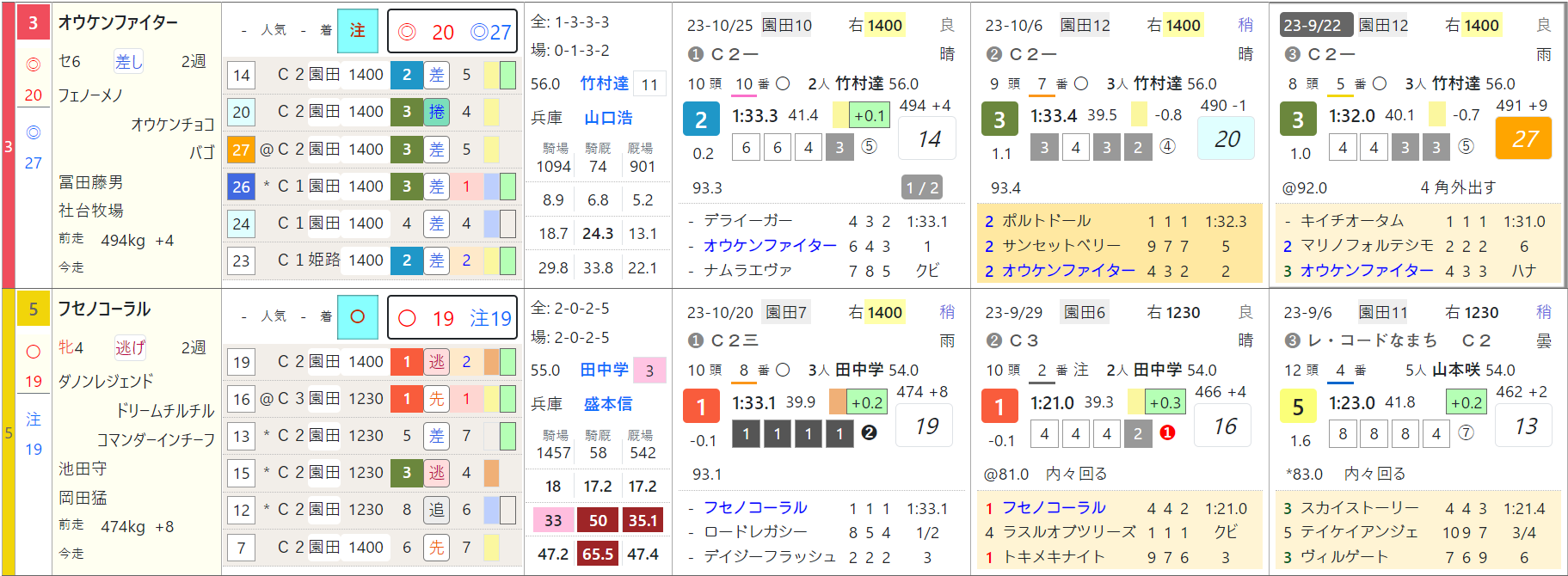The image size is (1568, 576).
Task: Click the 11 box beside 竹村達
Action: [649, 84]
